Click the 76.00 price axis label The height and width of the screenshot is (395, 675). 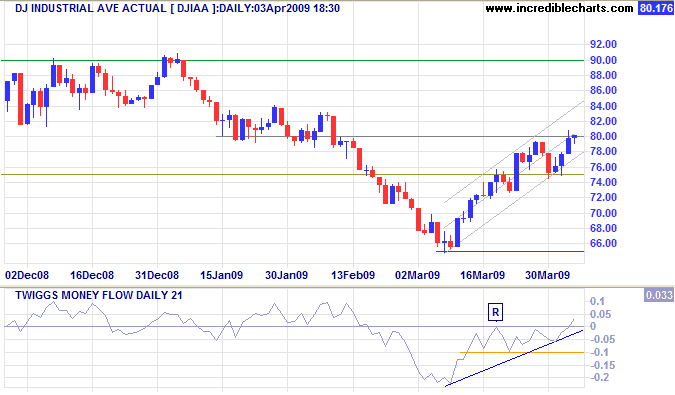[604, 167]
